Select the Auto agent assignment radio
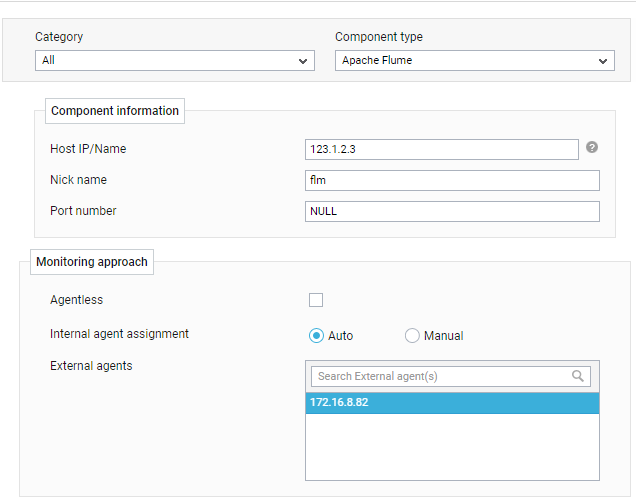Viewport: 636px width, 497px height. (x=316, y=336)
